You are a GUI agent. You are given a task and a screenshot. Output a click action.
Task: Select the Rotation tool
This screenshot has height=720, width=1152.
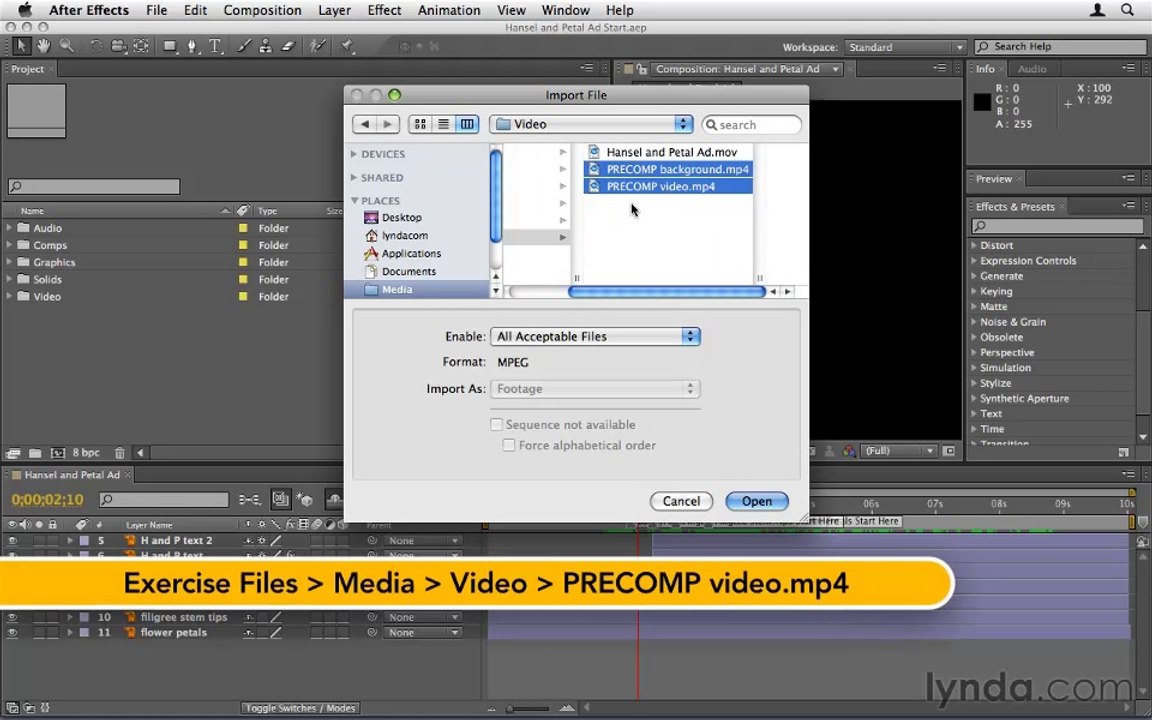click(96, 46)
